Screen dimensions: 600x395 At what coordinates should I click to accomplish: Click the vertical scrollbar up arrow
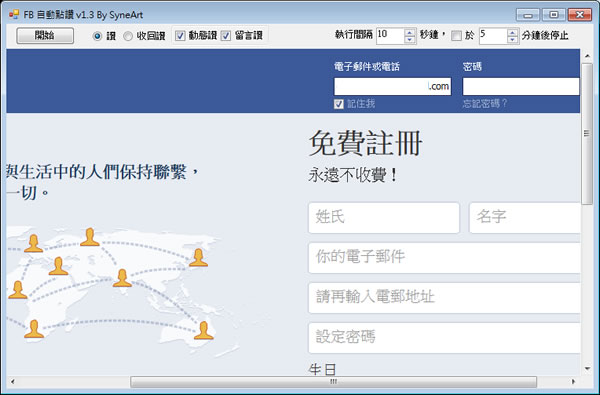click(x=587, y=56)
